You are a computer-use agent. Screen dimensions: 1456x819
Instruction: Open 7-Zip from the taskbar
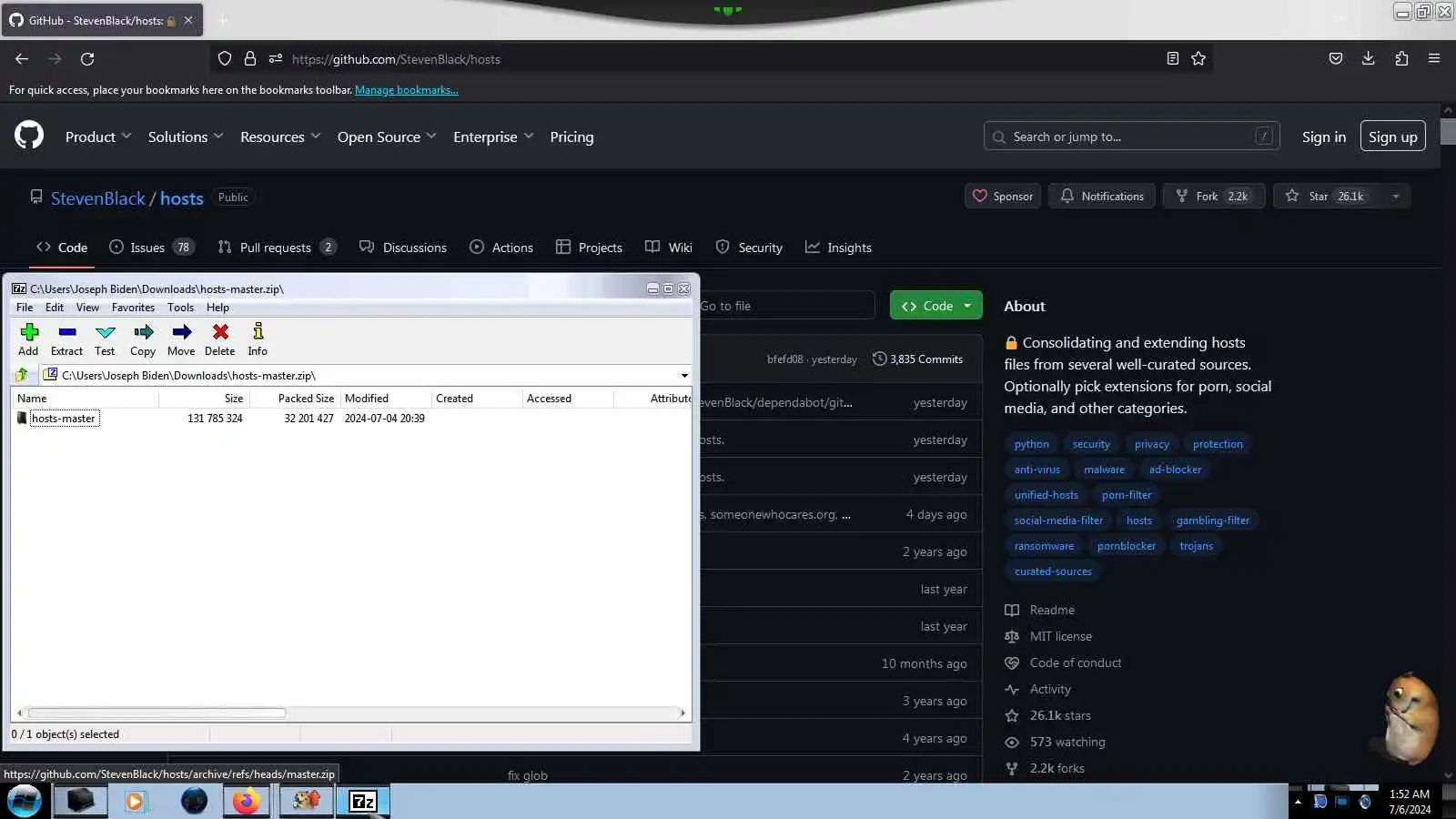pos(363,802)
